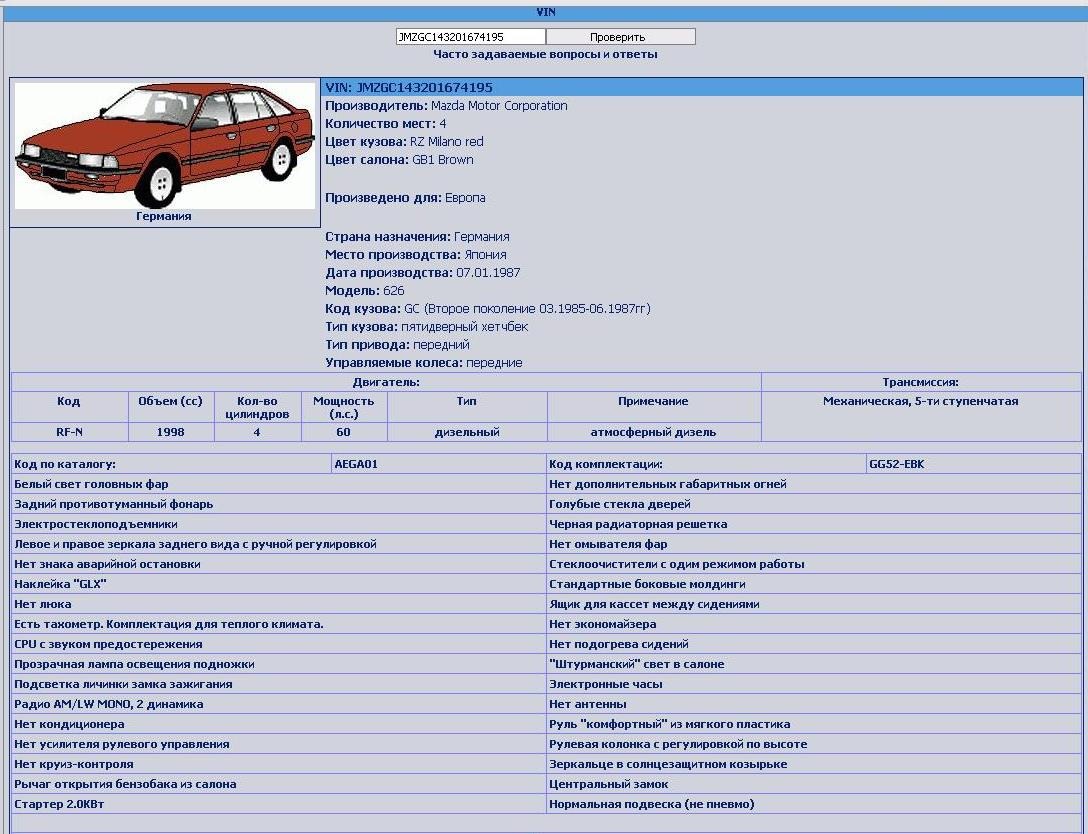Click the Проверить button

point(620,37)
